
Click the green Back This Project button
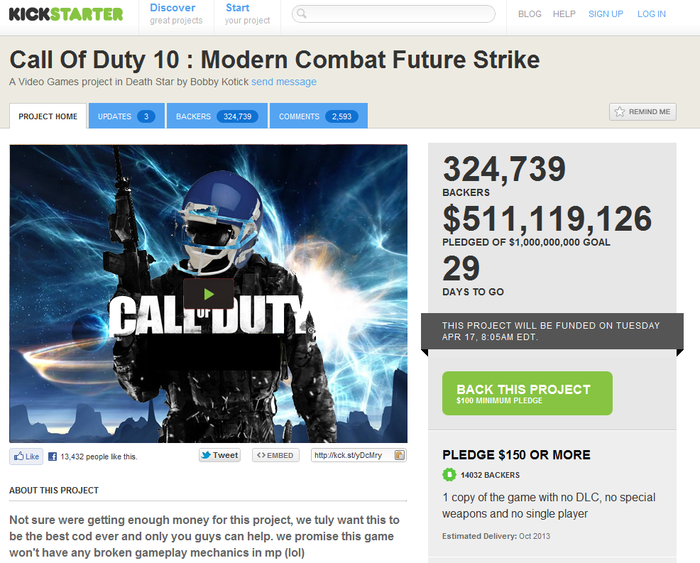point(527,394)
